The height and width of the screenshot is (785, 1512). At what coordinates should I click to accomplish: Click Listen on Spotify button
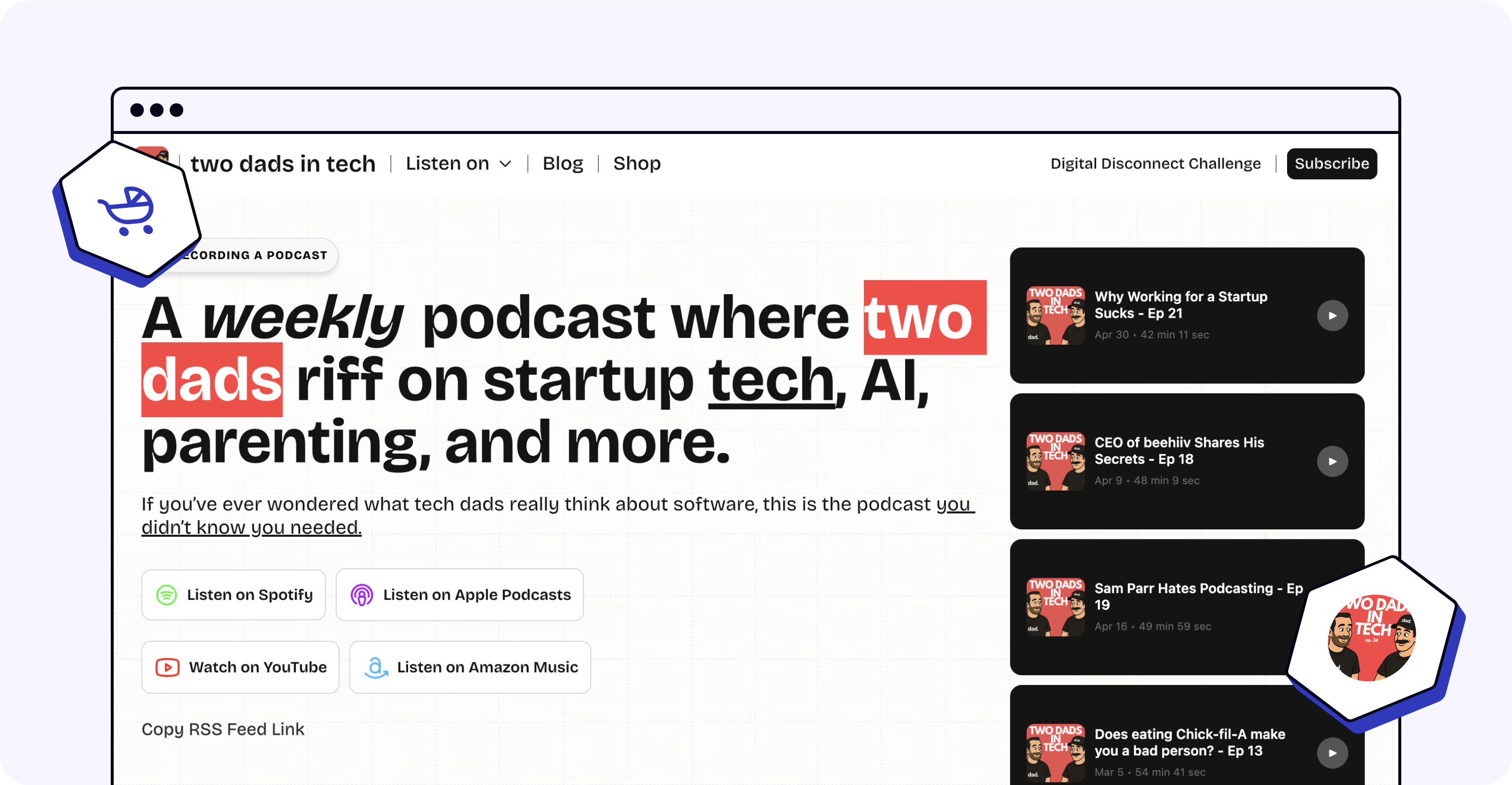pyautogui.click(x=234, y=594)
